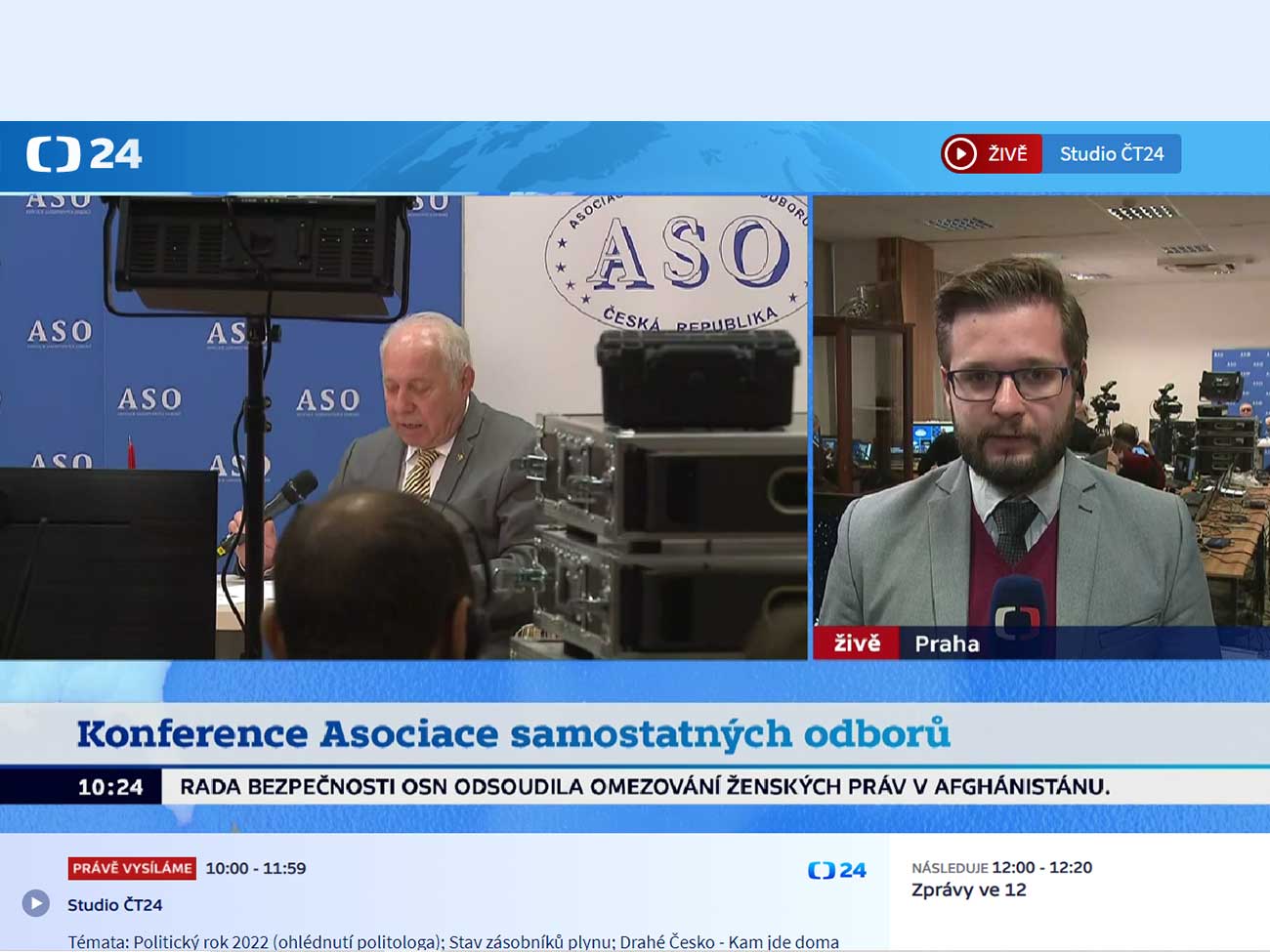The image size is (1270, 952).
Task: Open the upcoming Zprávy ve 12 programme
Action: pyautogui.click(x=969, y=890)
